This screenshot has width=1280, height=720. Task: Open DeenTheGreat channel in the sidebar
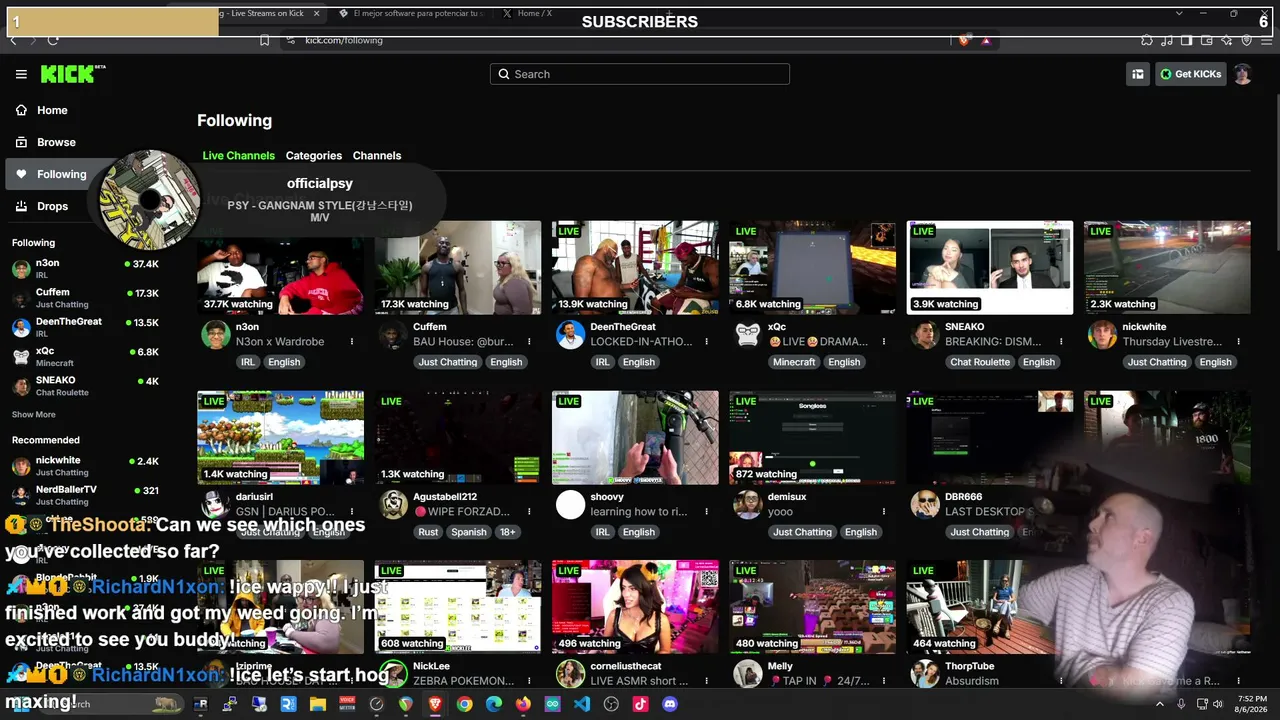85,327
